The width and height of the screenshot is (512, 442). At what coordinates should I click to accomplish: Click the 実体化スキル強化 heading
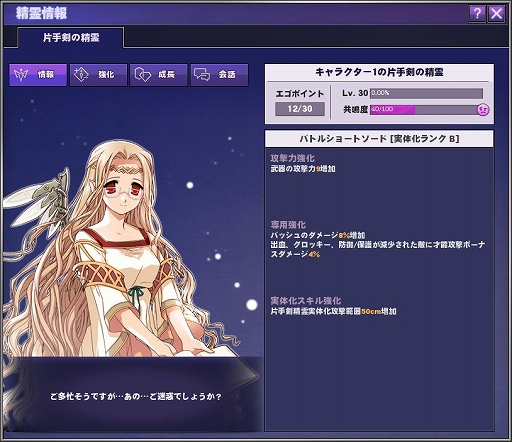pyautogui.click(x=306, y=301)
